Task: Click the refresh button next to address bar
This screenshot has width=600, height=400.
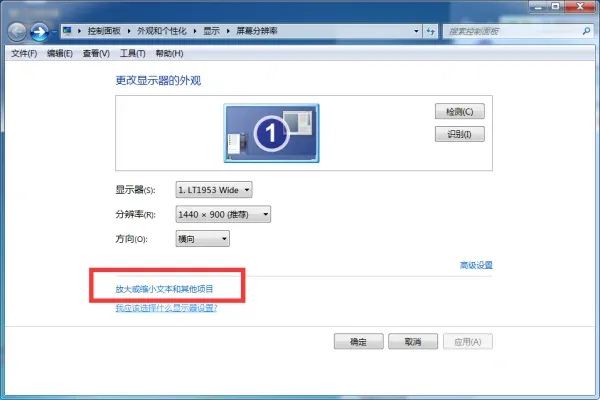Action: tap(431, 31)
